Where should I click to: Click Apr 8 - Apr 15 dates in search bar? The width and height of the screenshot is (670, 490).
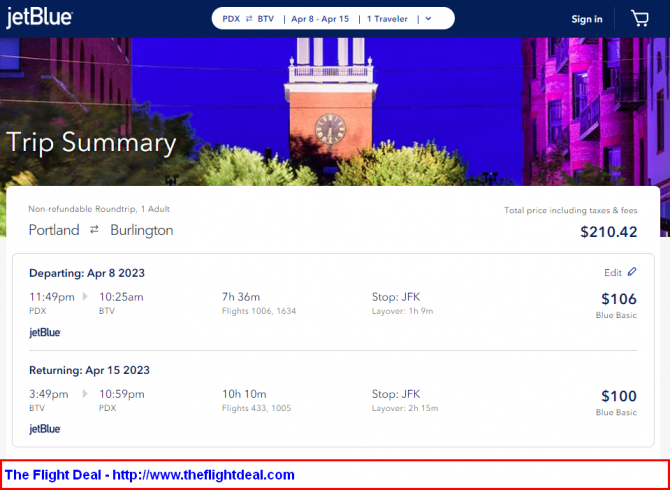click(x=320, y=19)
